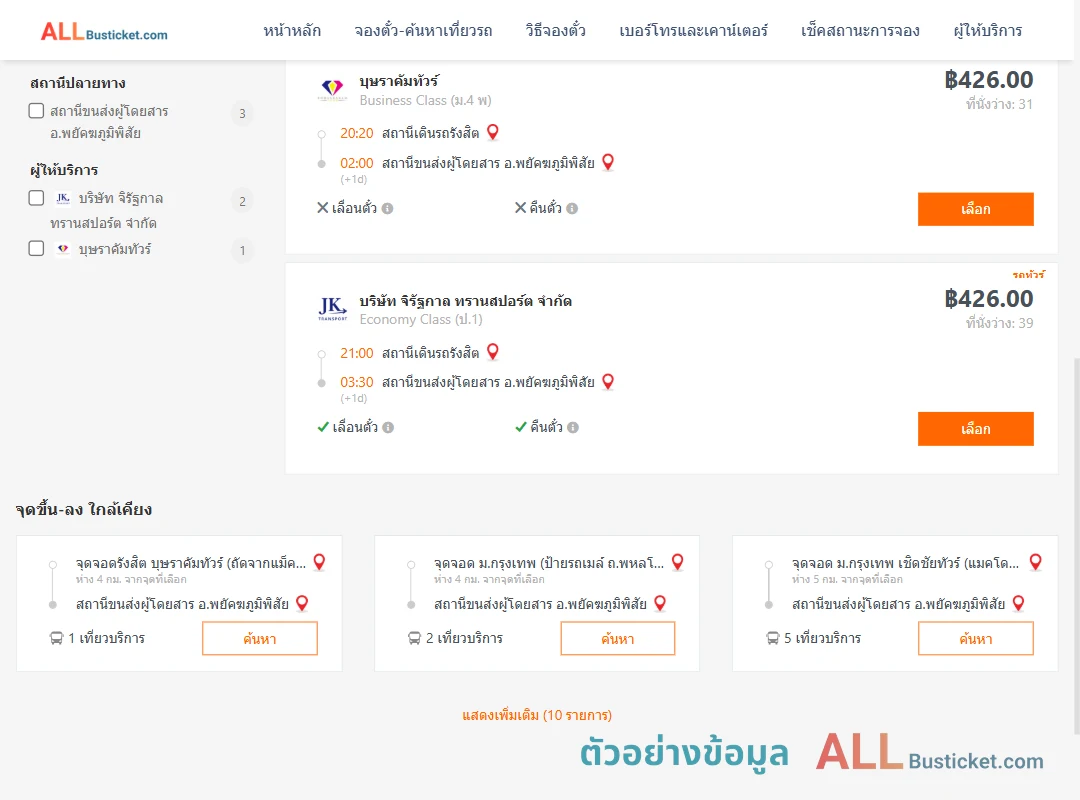Open destination map pin in 5 เที่ยวบริการ card

1018,604
